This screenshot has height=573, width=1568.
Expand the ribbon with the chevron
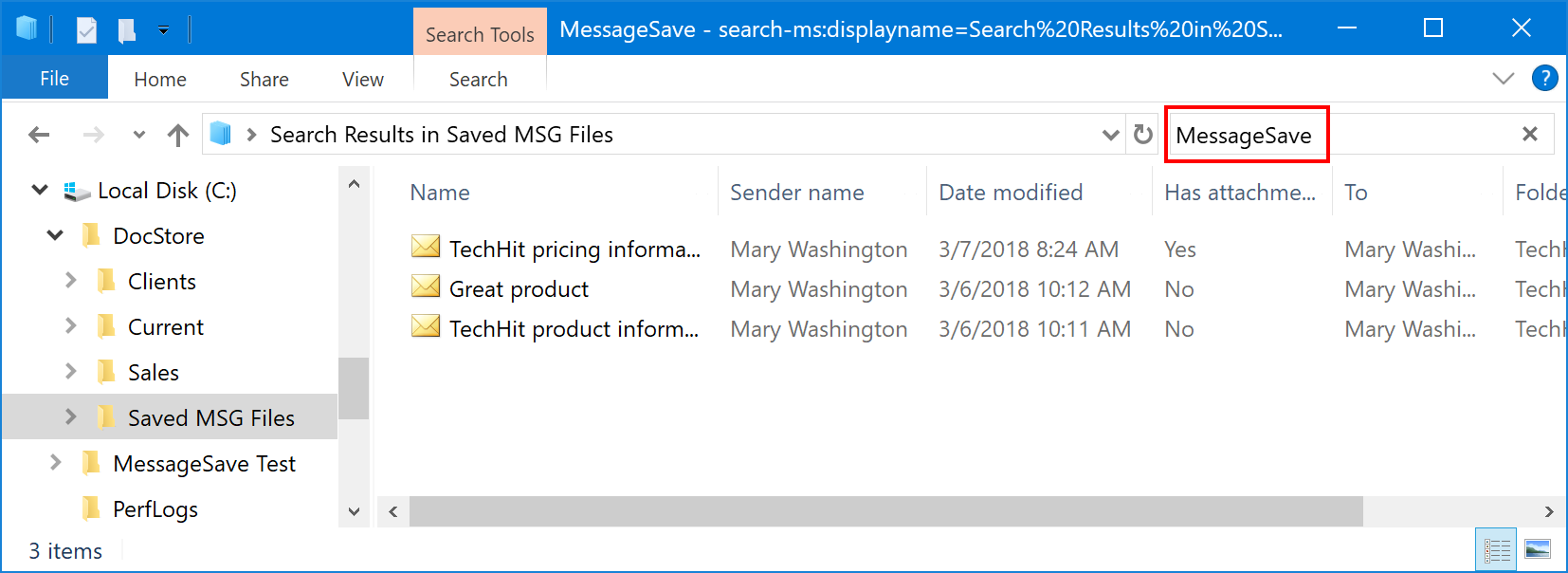[1503, 79]
